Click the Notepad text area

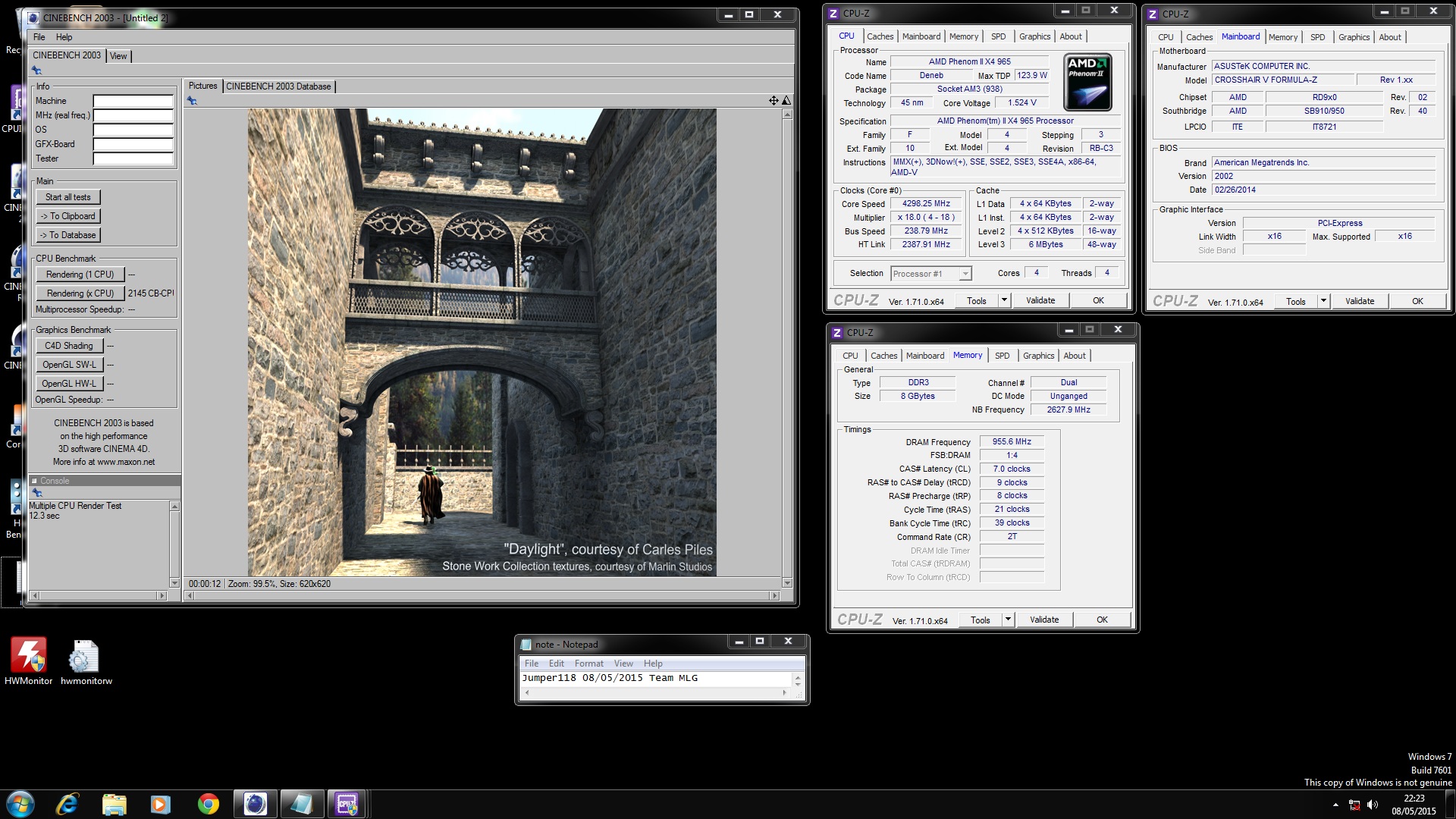point(655,679)
